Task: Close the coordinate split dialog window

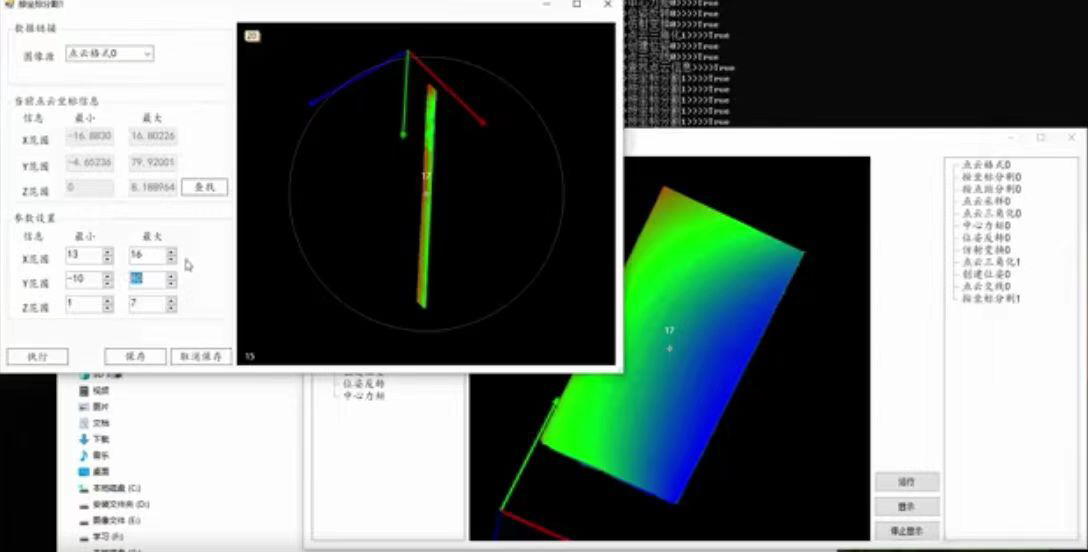Action: click(608, 4)
